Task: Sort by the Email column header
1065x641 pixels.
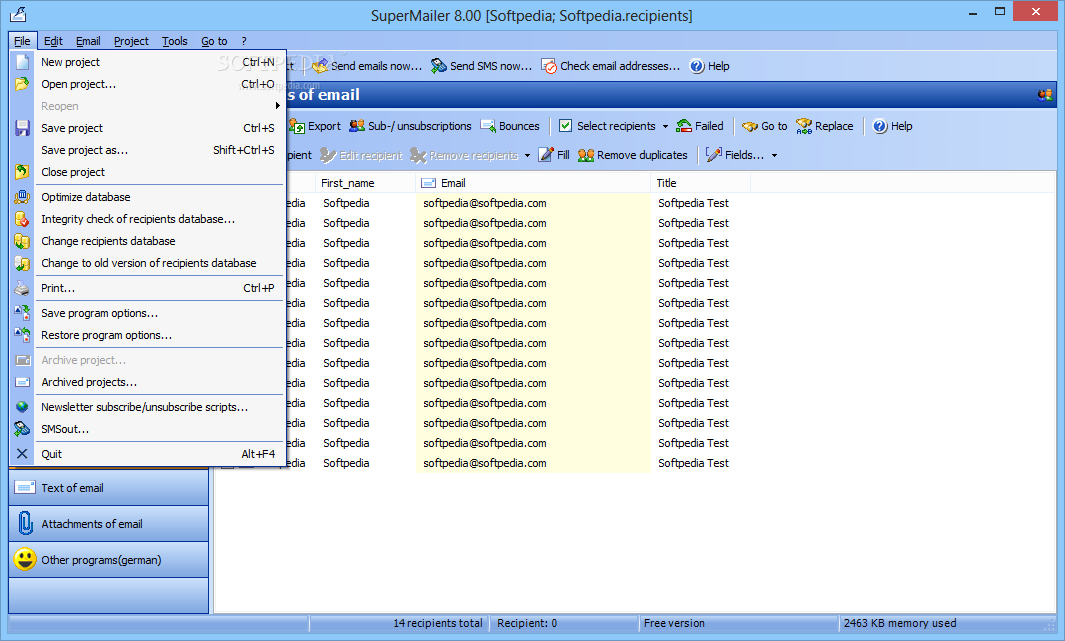Action: (x=533, y=183)
